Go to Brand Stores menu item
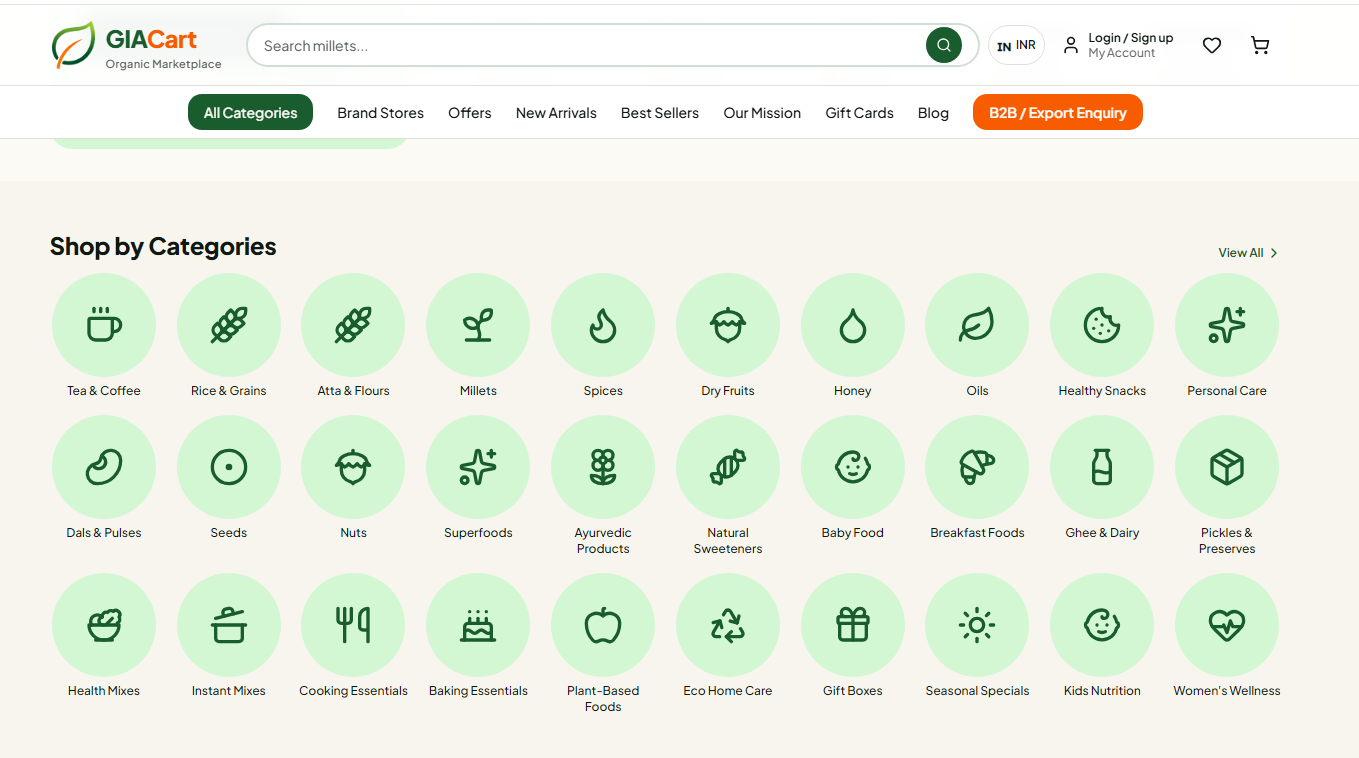Image resolution: width=1359 pixels, height=758 pixels. [x=380, y=113]
